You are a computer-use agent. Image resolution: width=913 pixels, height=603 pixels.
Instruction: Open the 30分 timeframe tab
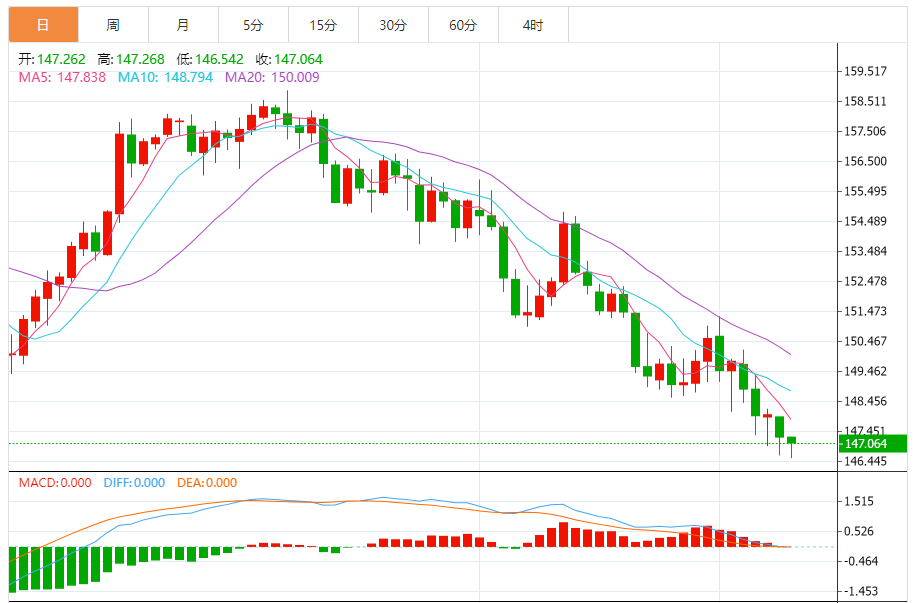(x=393, y=25)
